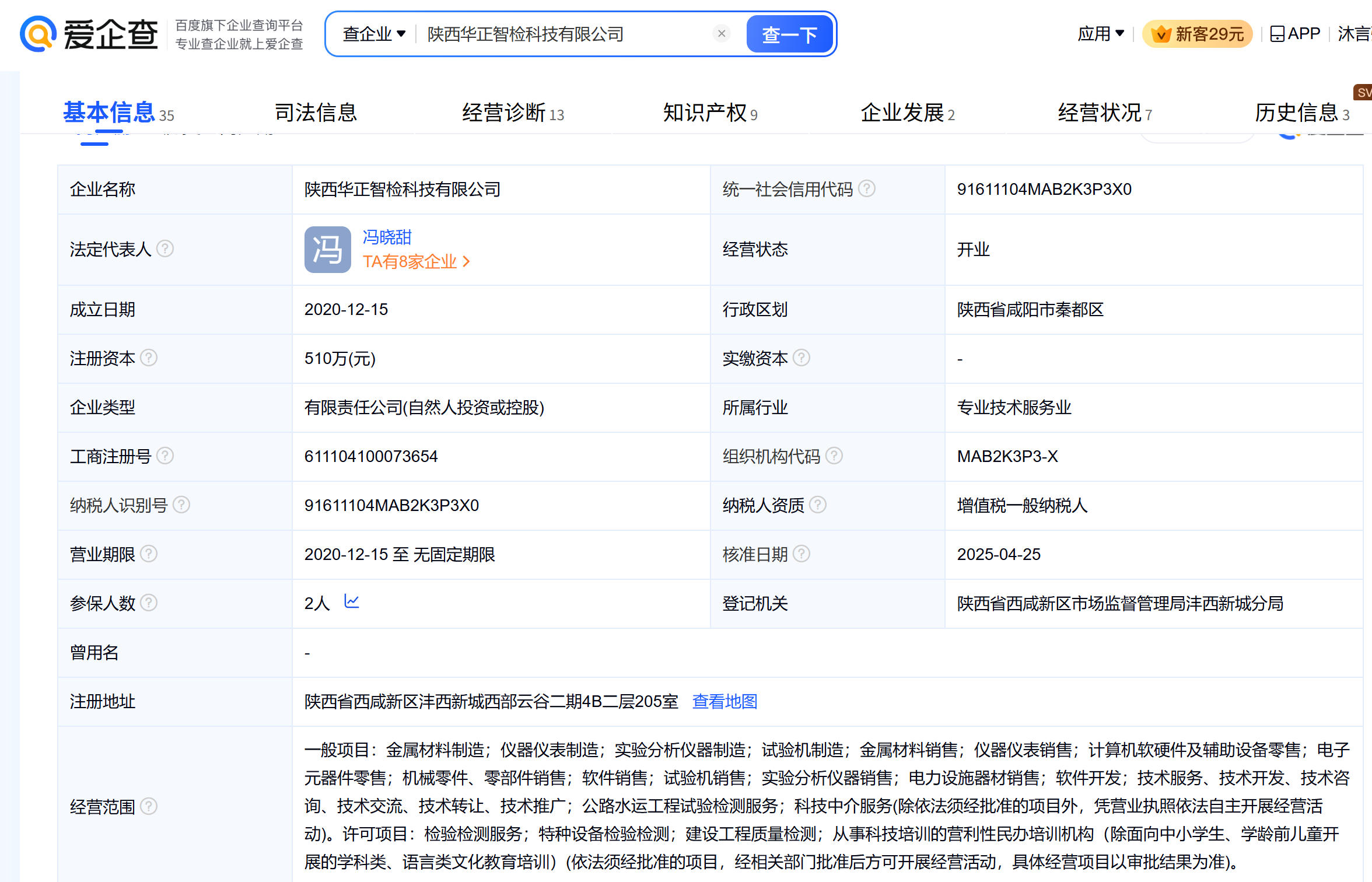
Task: Switch to the 司法信息 tab
Action: 316,113
